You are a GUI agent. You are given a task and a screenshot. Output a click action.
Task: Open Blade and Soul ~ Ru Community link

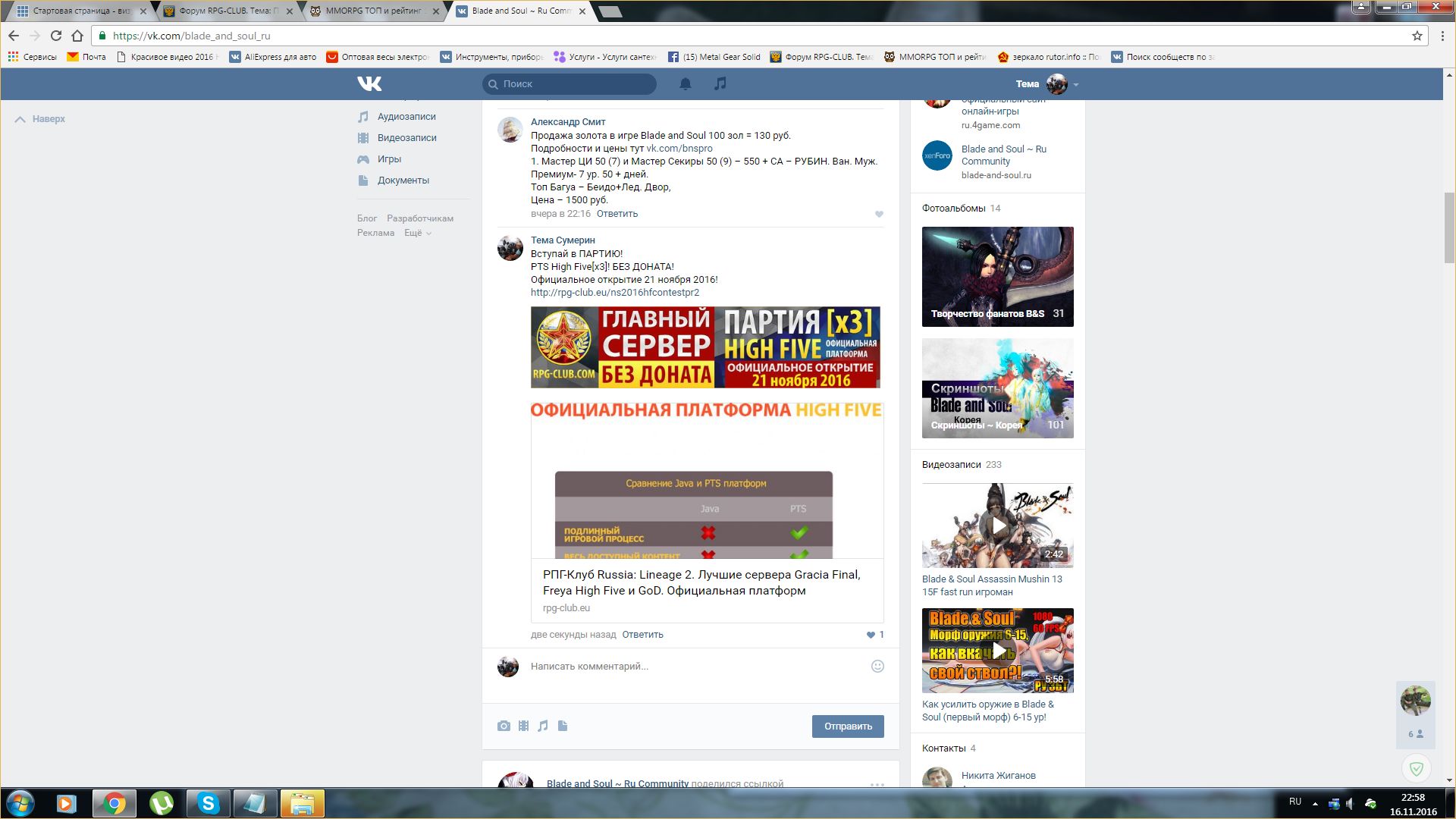[1003, 155]
